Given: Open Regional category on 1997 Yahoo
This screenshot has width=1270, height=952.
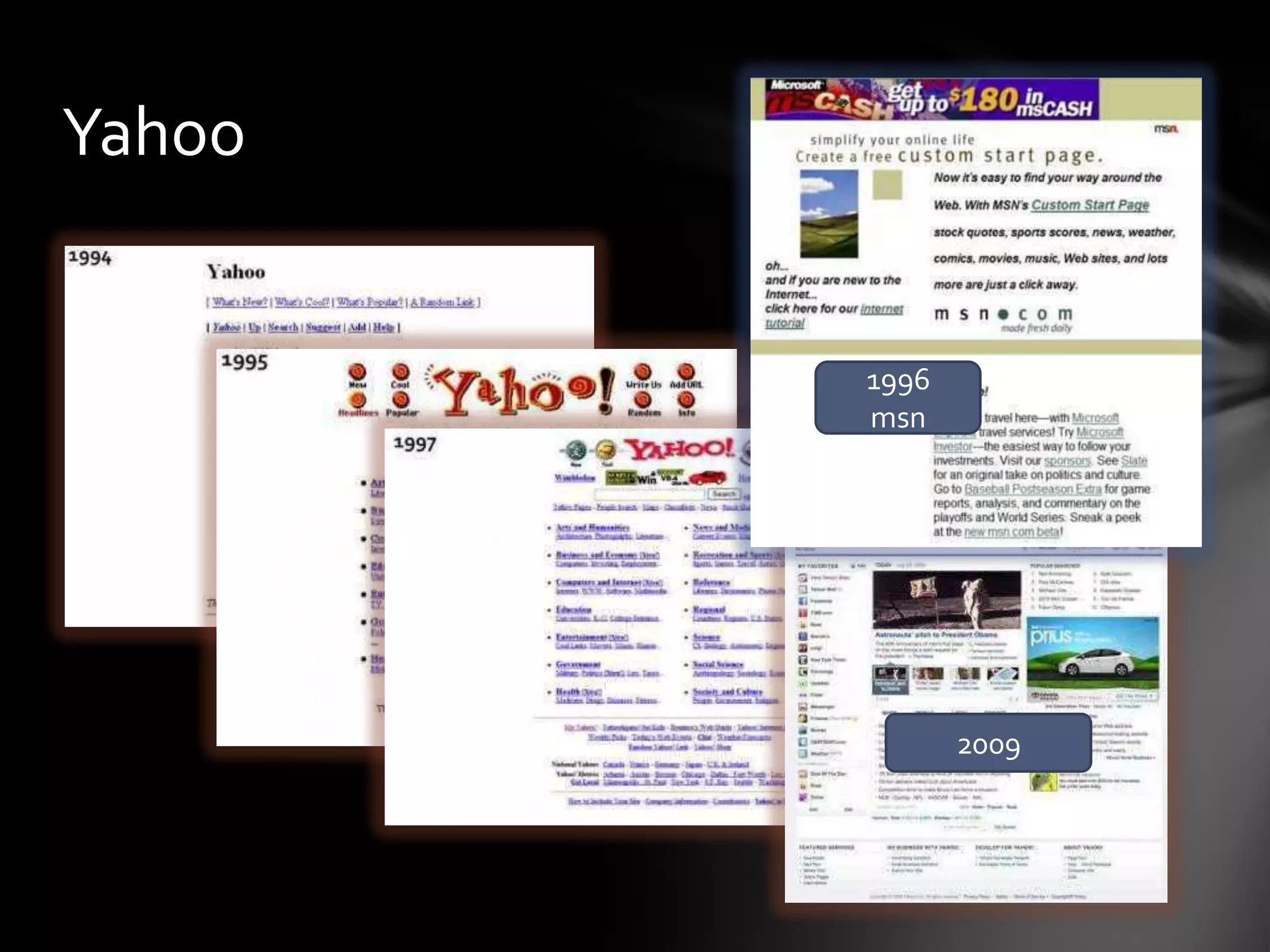Looking at the screenshot, I should click(709, 610).
